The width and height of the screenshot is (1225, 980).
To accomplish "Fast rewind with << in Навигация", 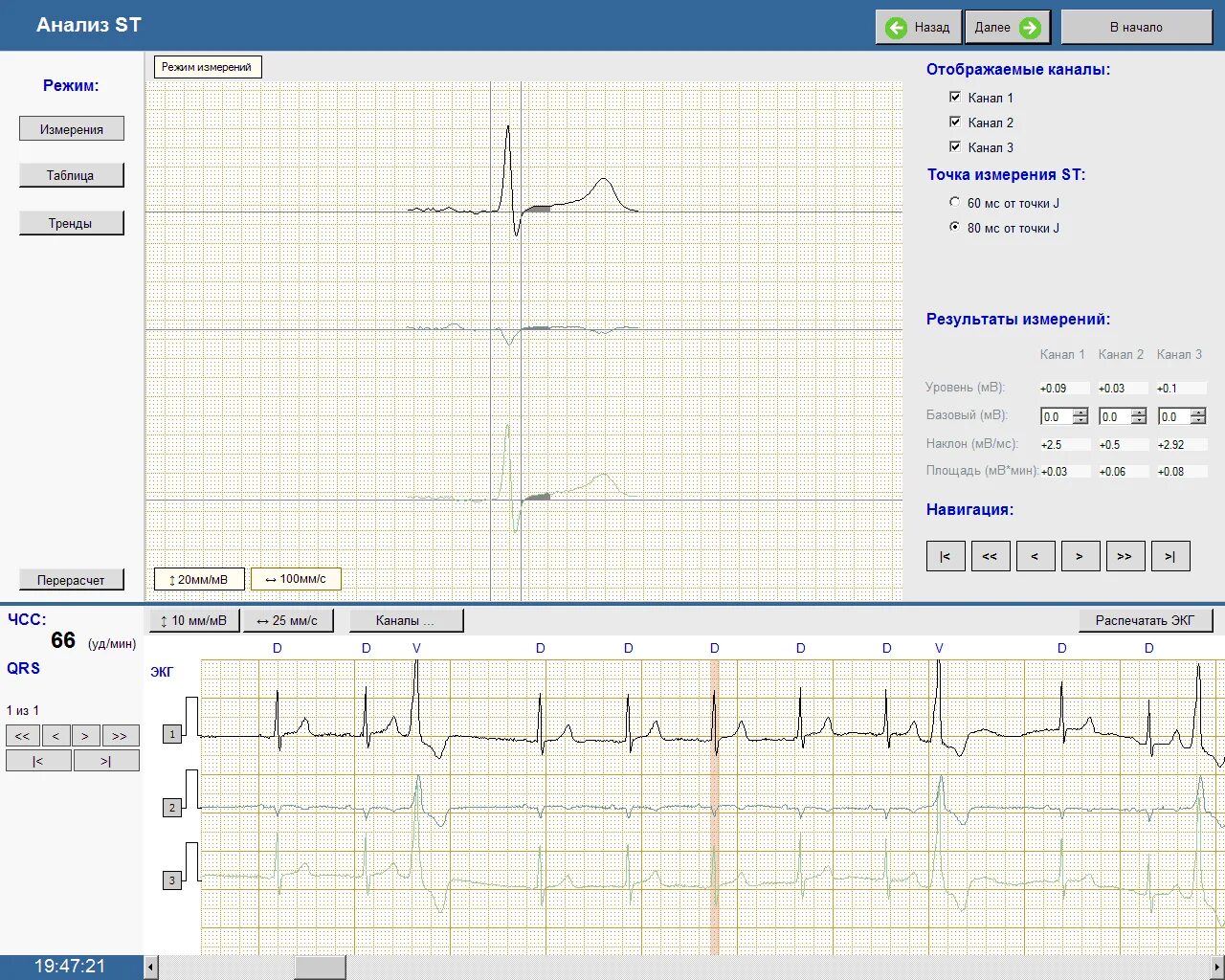I will 991,556.
